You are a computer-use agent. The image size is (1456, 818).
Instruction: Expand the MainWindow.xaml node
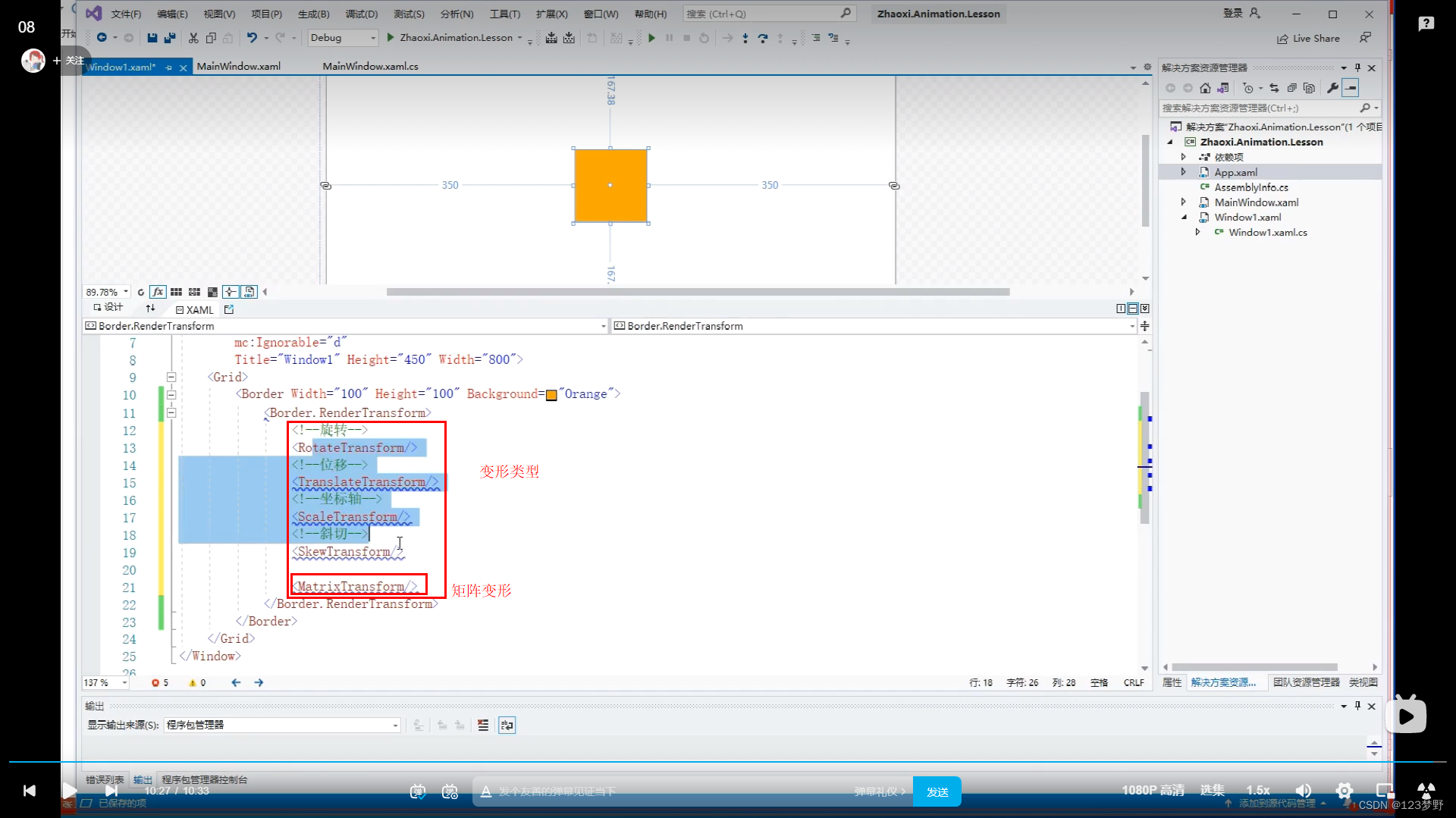point(1183,202)
